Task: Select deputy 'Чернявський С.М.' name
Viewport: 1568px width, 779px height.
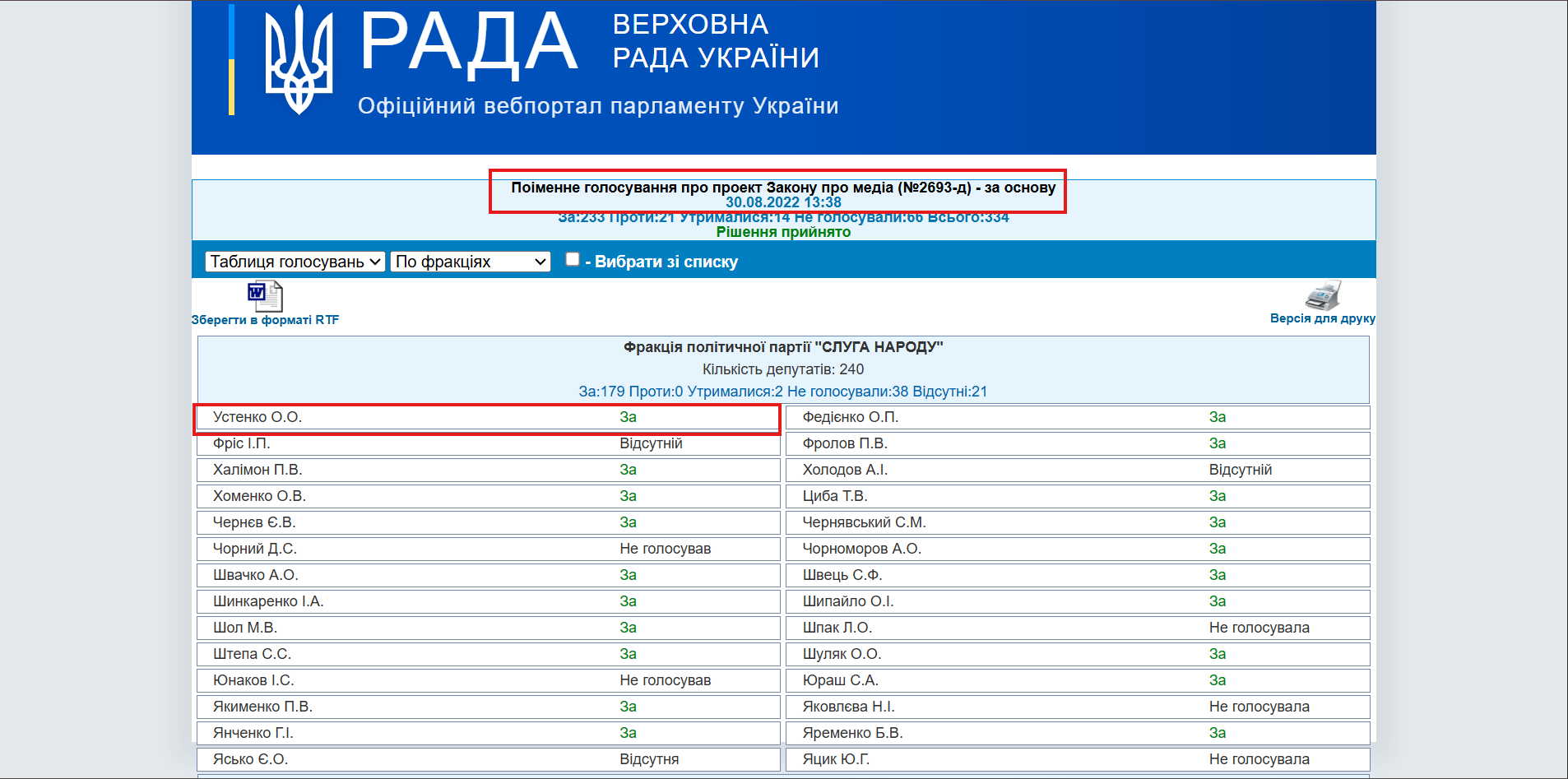Action: 865,522
